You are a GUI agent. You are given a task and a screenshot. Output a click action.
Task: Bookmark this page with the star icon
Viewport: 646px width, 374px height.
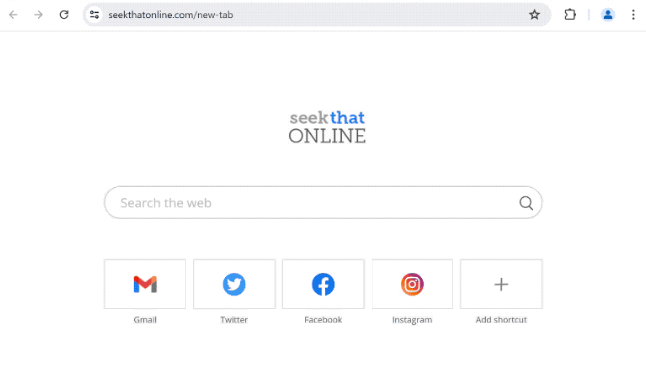(534, 15)
